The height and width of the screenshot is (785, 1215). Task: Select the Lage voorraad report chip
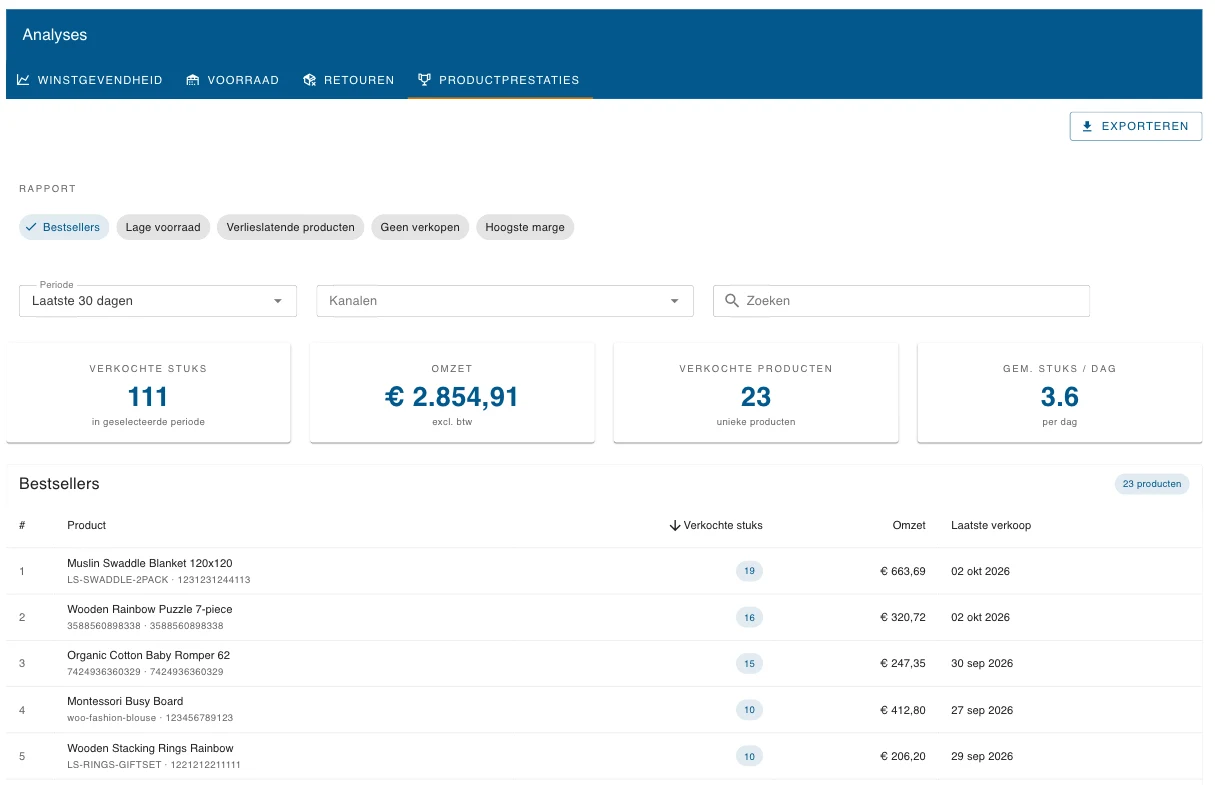pyautogui.click(x=163, y=227)
